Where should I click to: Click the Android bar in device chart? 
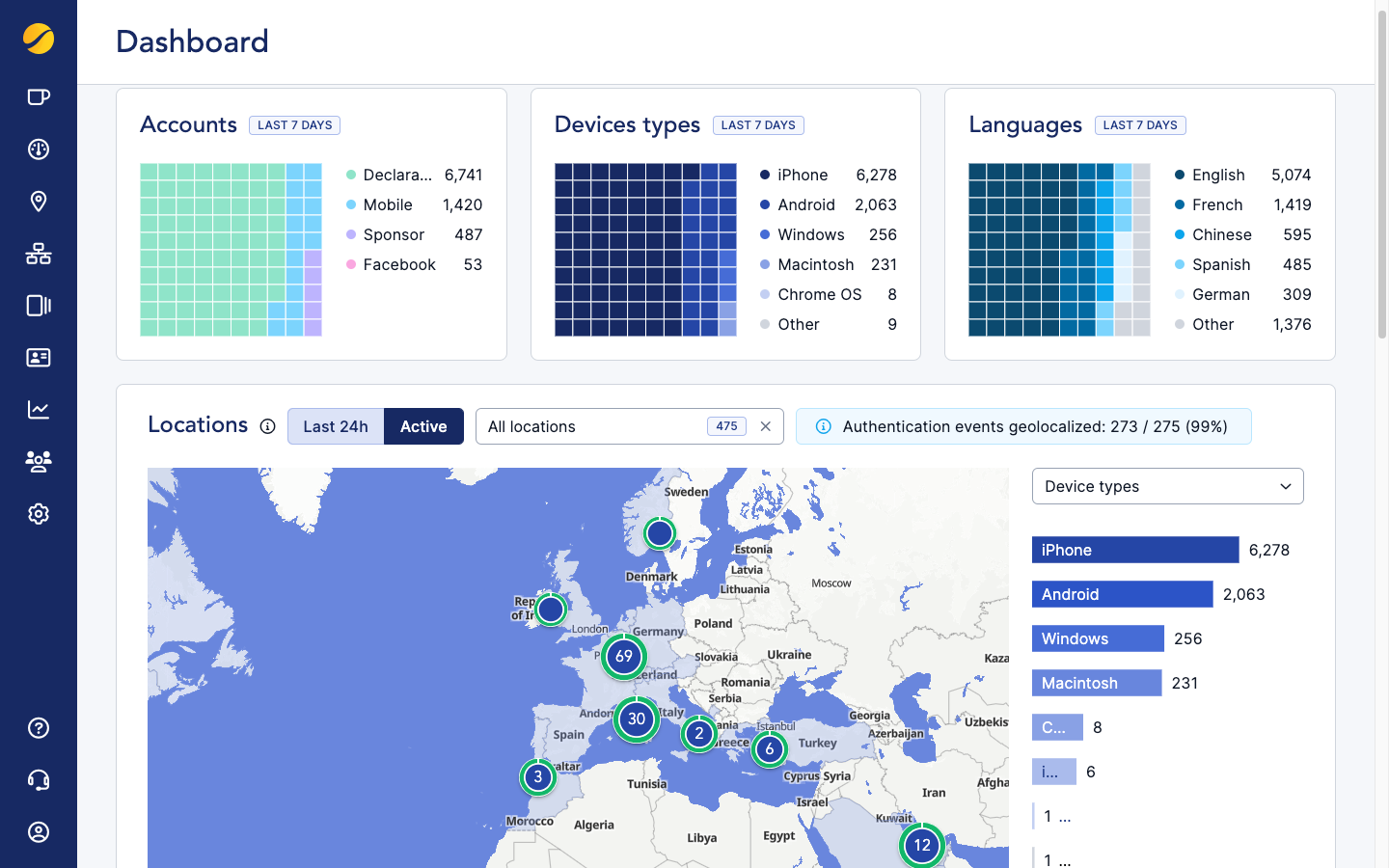(1122, 594)
